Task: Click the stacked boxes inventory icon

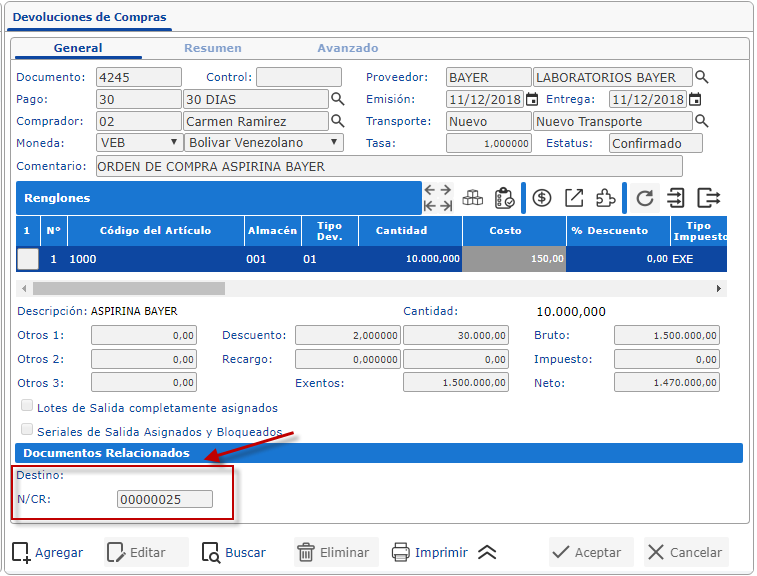Action: 472,198
